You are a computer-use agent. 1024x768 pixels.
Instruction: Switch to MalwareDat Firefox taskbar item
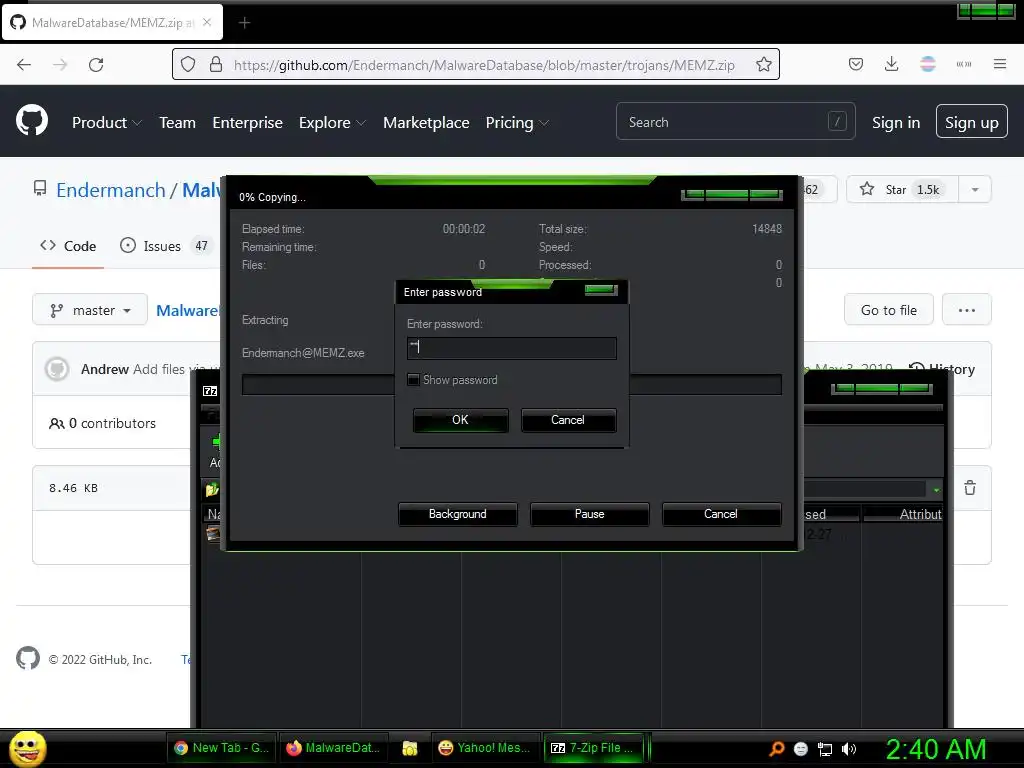click(x=334, y=748)
